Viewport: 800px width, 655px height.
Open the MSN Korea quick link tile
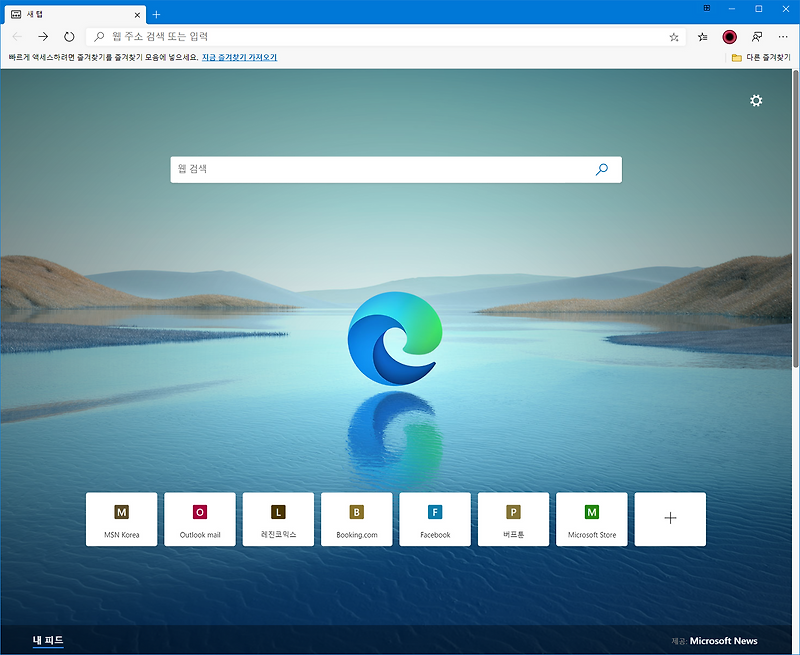tap(121, 519)
